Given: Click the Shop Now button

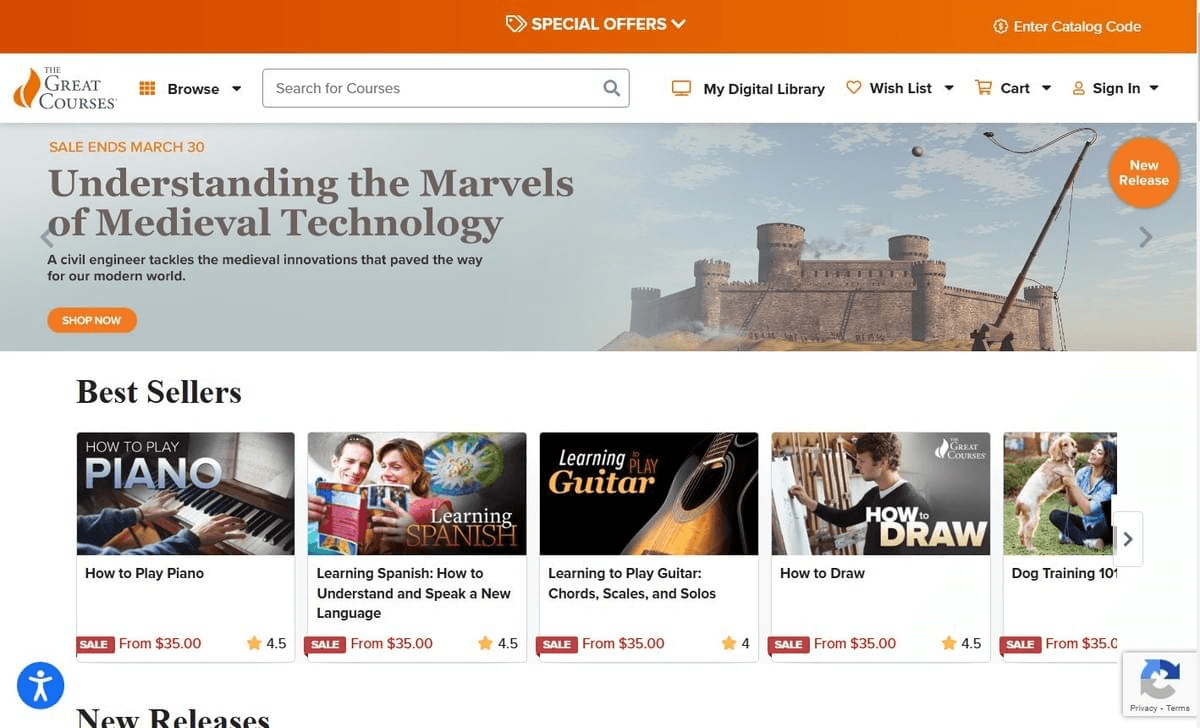Looking at the screenshot, I should point(92,320).
